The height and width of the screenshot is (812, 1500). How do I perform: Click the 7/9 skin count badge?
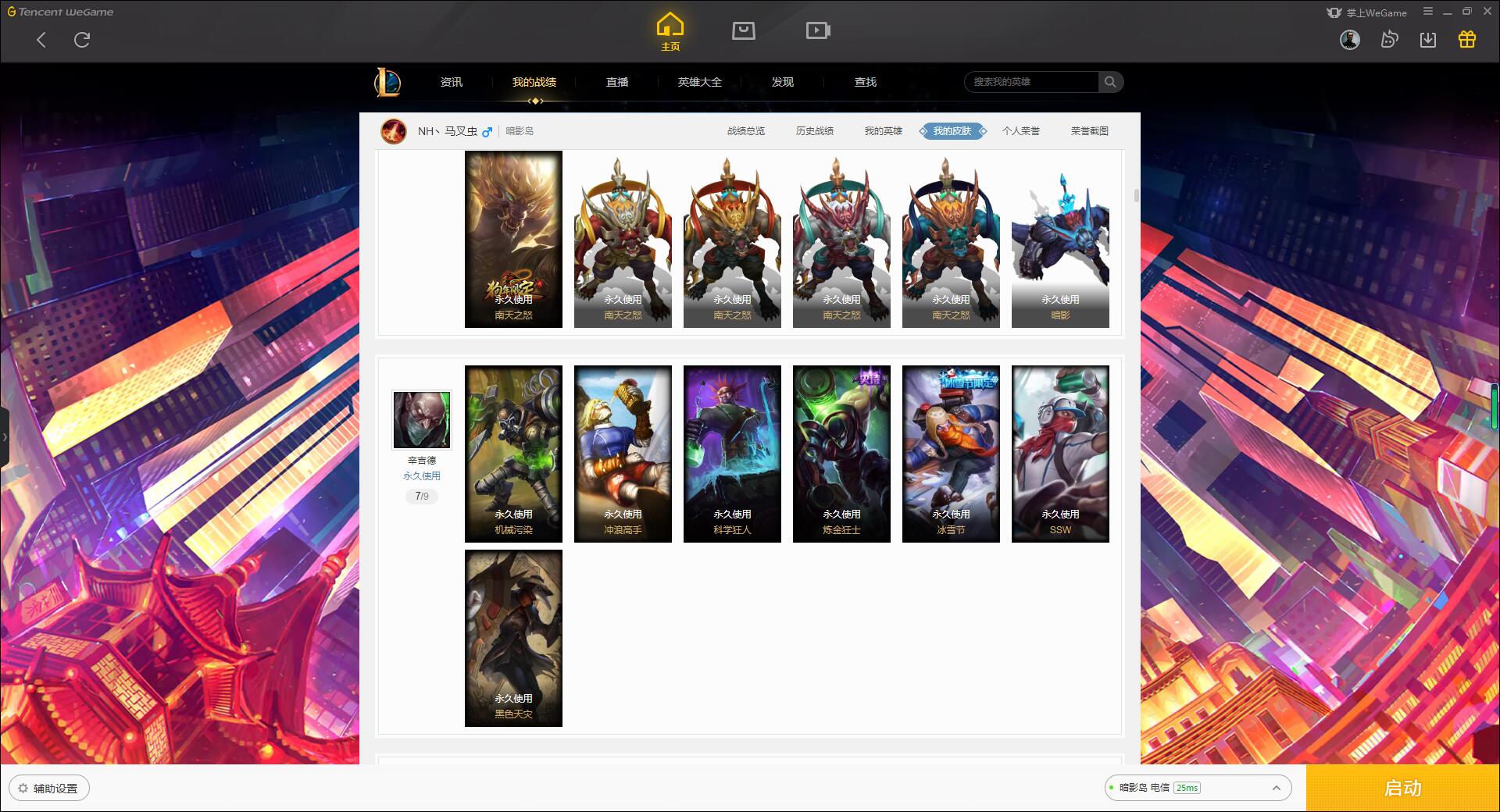(x=422, y=496)
